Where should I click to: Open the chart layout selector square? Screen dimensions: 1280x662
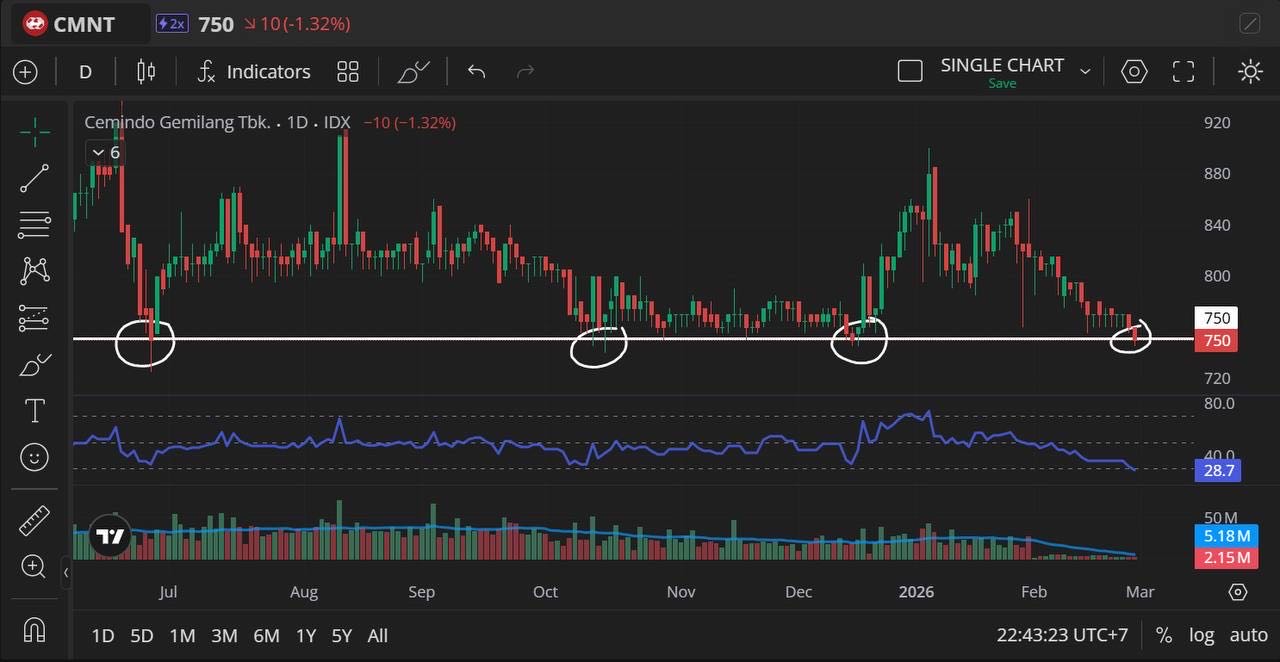click(910, 71)
